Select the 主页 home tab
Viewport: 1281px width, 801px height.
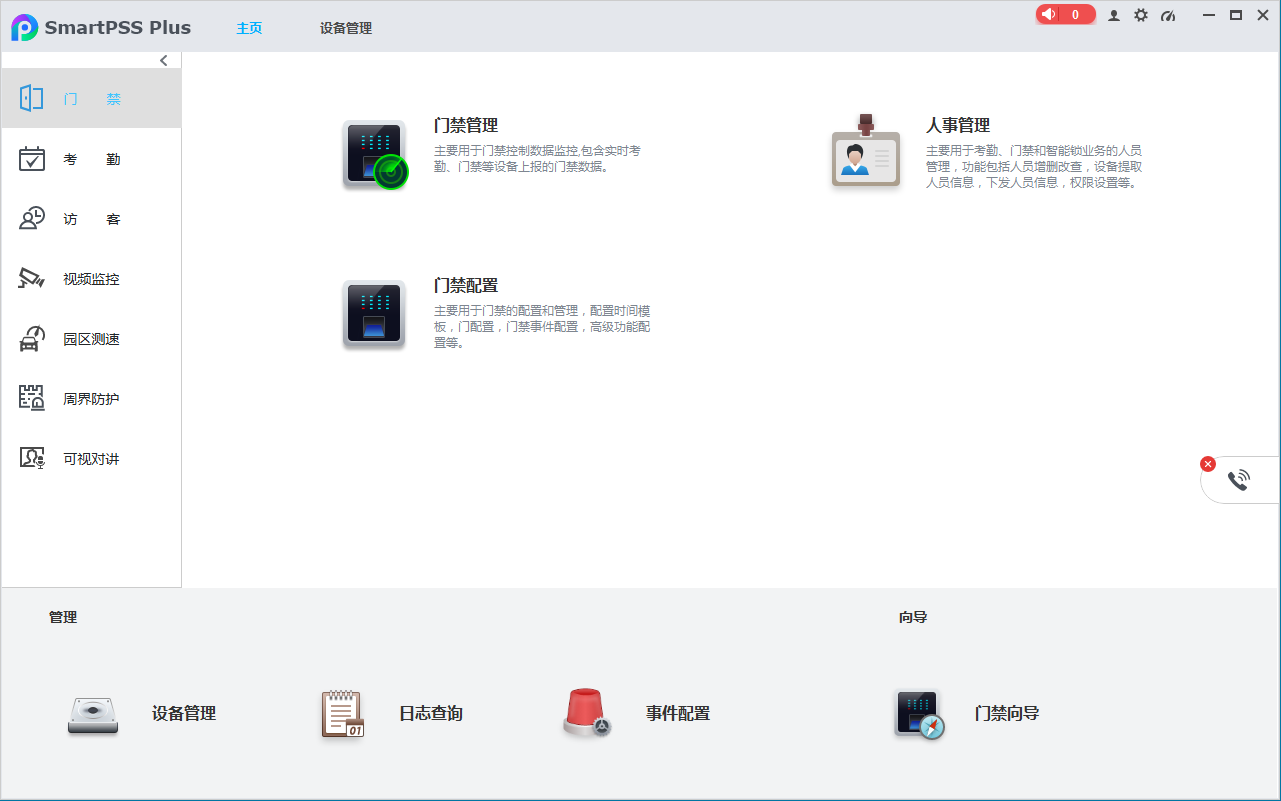[249, 28]
